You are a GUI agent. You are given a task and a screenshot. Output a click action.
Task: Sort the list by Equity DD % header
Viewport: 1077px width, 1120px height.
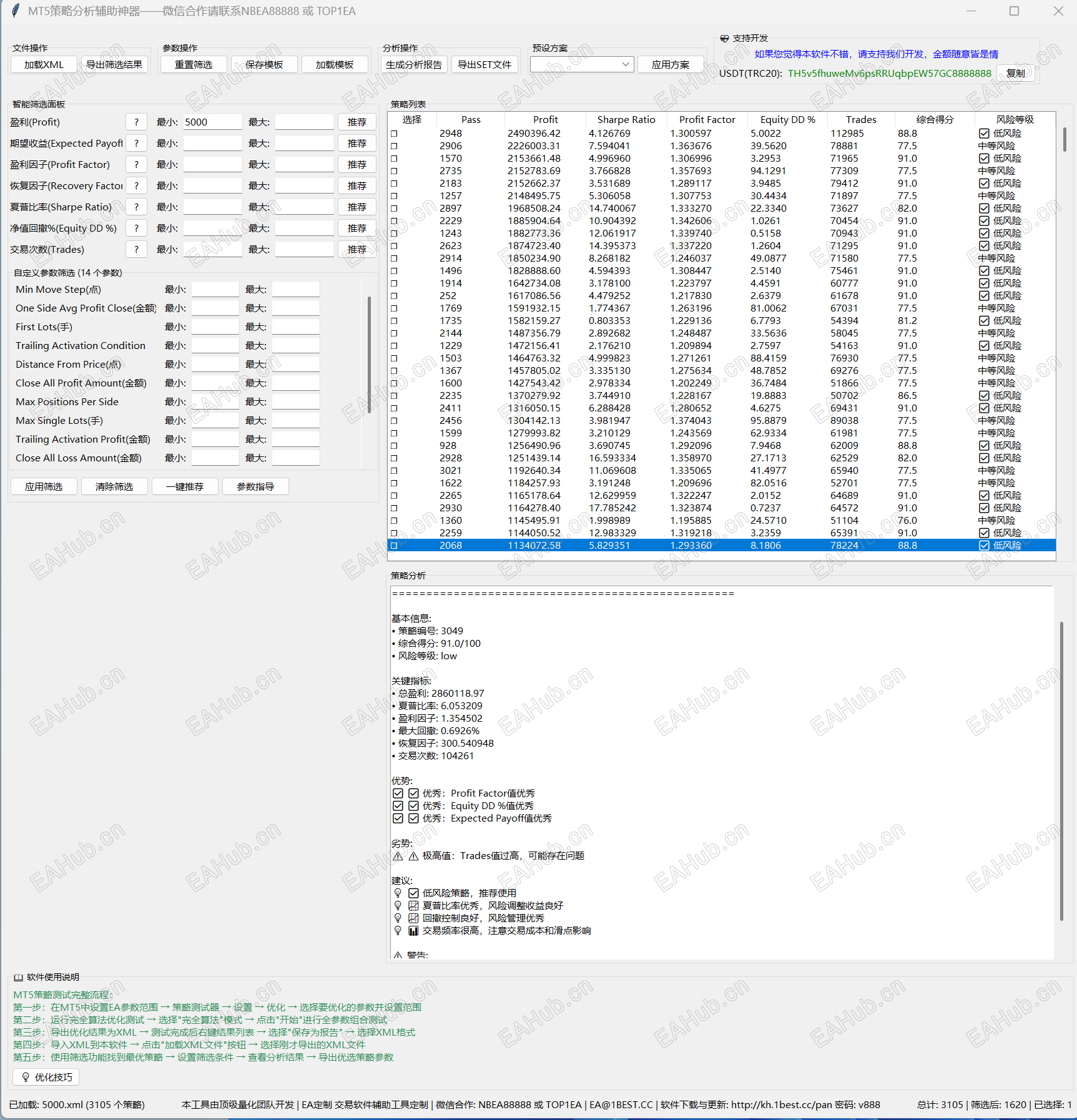tap(787, 120)
